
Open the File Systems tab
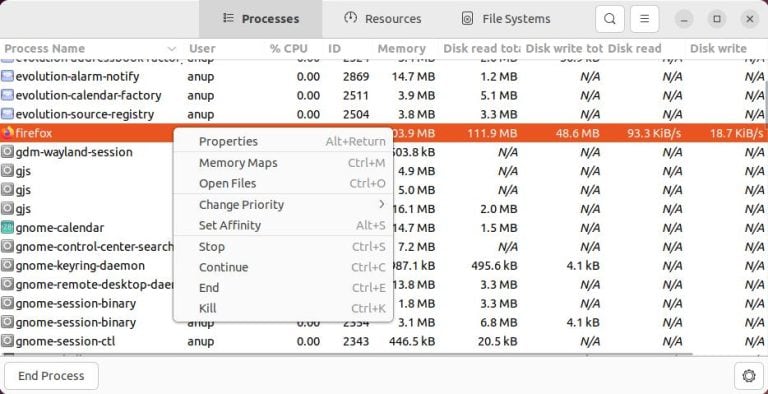pyautogui.click(x=506, y=19)
